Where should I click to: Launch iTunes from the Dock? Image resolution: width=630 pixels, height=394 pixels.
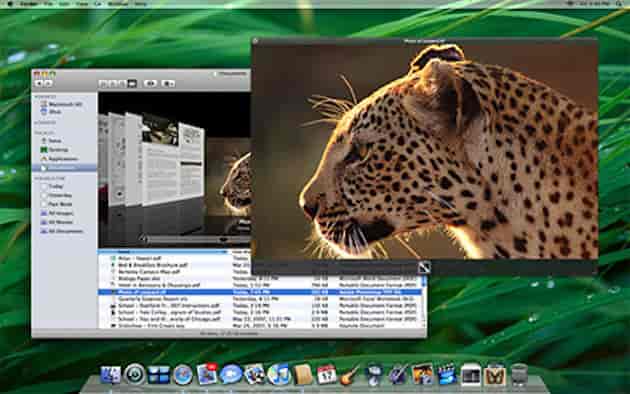279,374
